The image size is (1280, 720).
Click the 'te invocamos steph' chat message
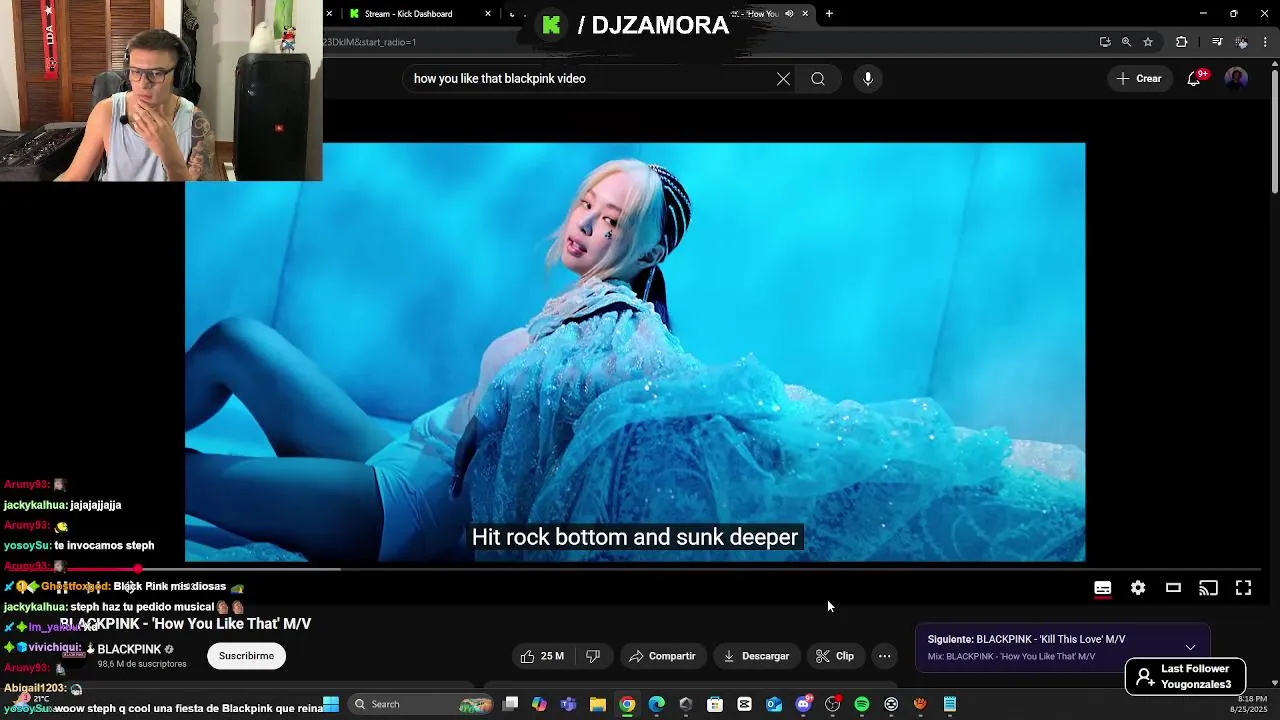[104, 546]
